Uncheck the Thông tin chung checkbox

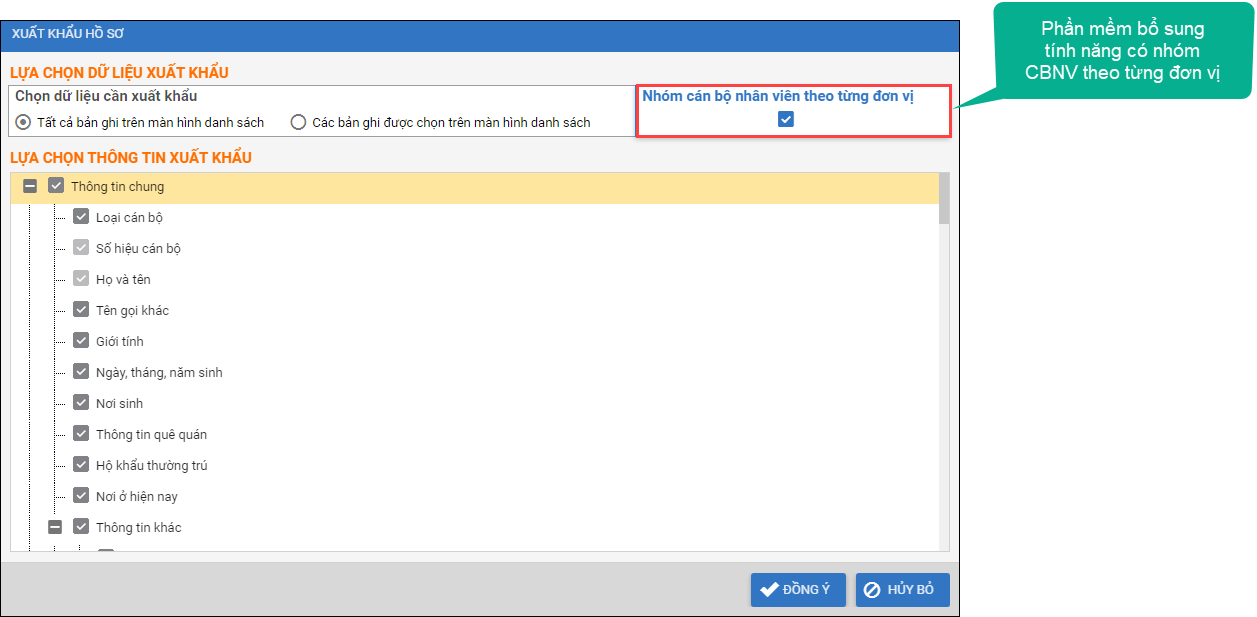coord(56,186)
